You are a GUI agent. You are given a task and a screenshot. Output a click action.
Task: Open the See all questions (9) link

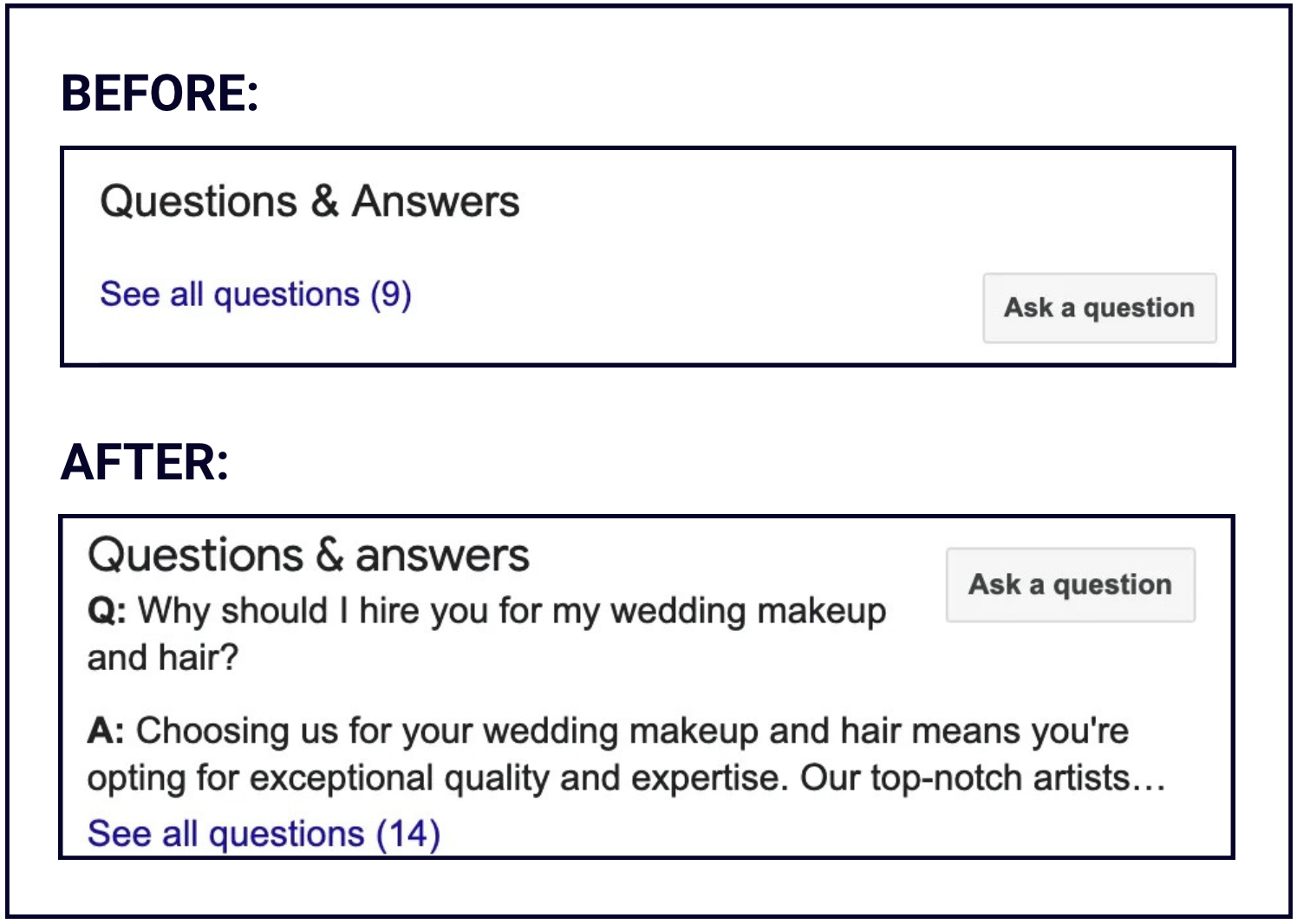(x=255, y=295)
